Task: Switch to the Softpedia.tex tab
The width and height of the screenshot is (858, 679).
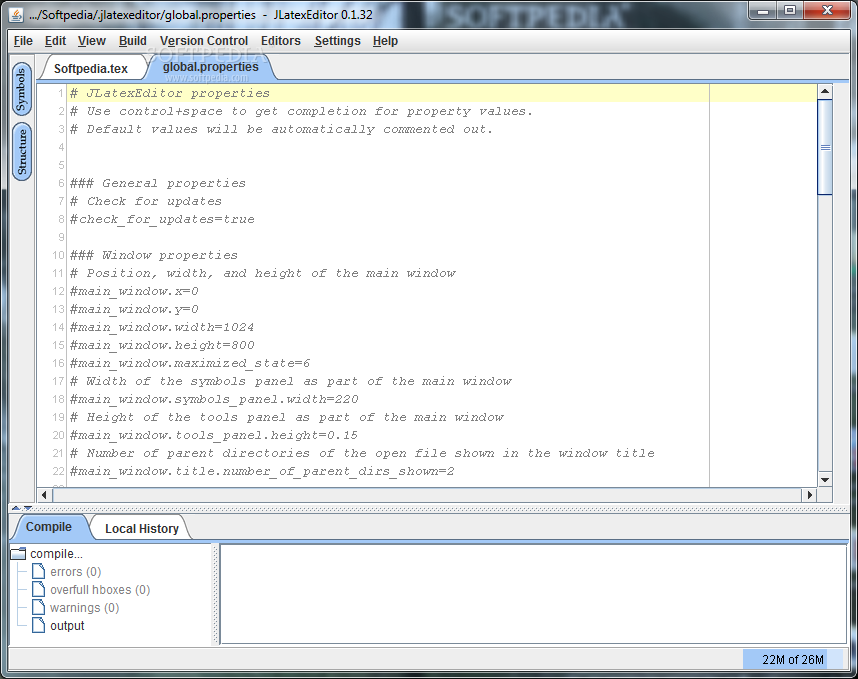Action: pos(91,68)
